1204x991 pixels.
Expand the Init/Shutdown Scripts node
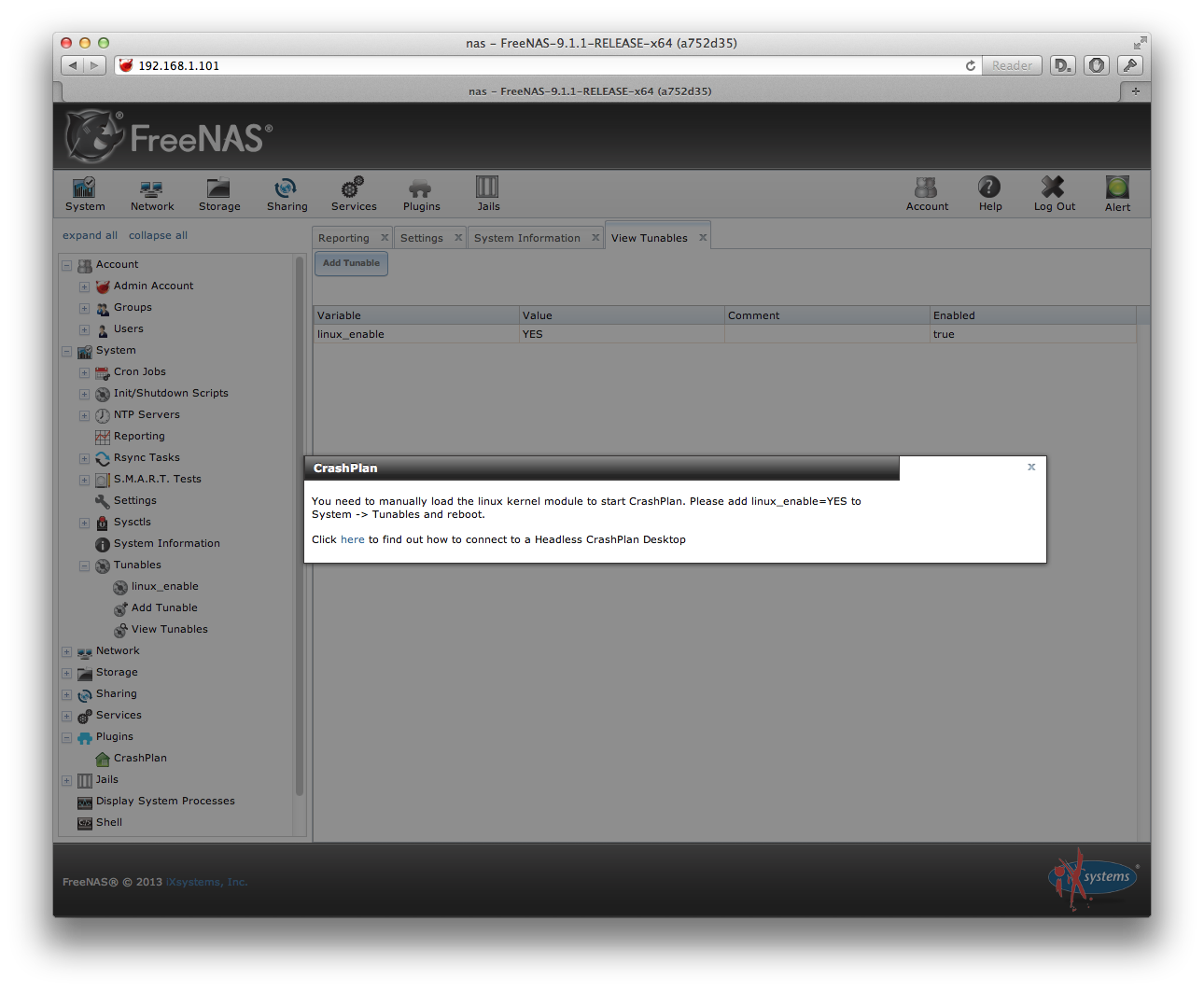(x=84, y=394)
